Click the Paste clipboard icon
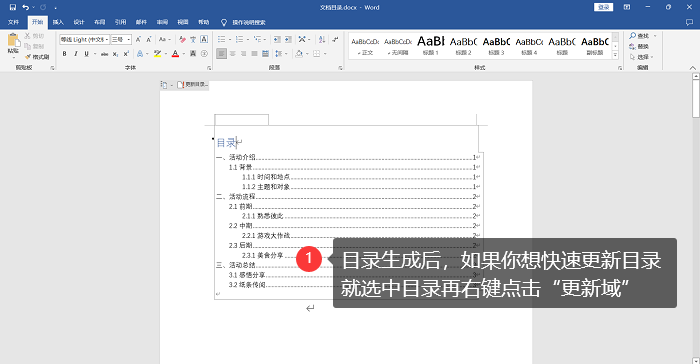Screen dimensions: 700x364 [x=13, y=40]
